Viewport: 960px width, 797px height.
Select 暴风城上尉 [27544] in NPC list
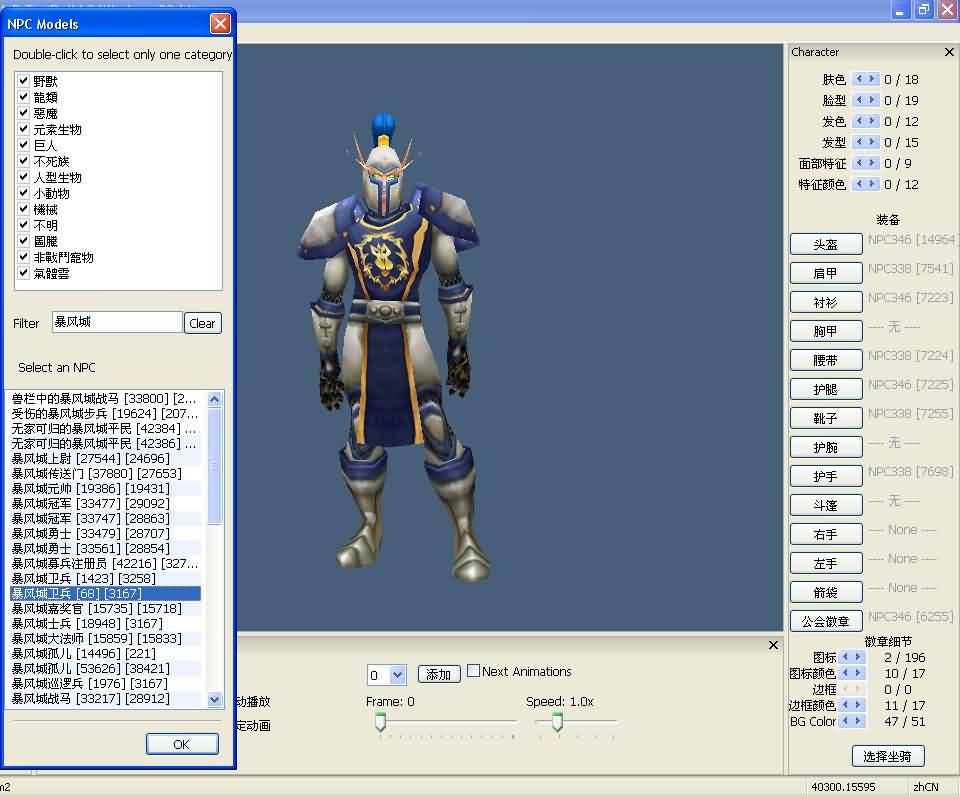[105, 458]
